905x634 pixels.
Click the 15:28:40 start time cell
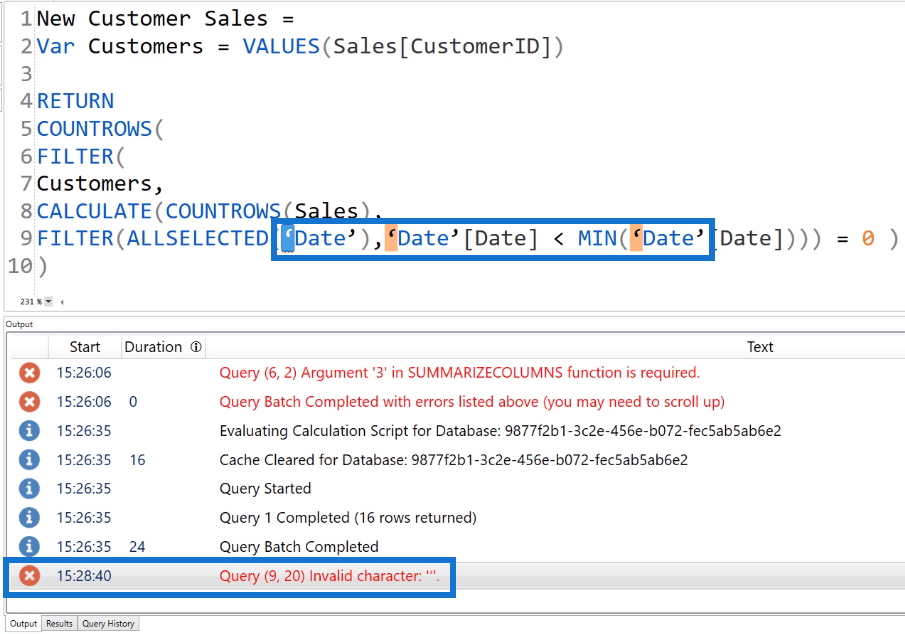tap(84, 576)
